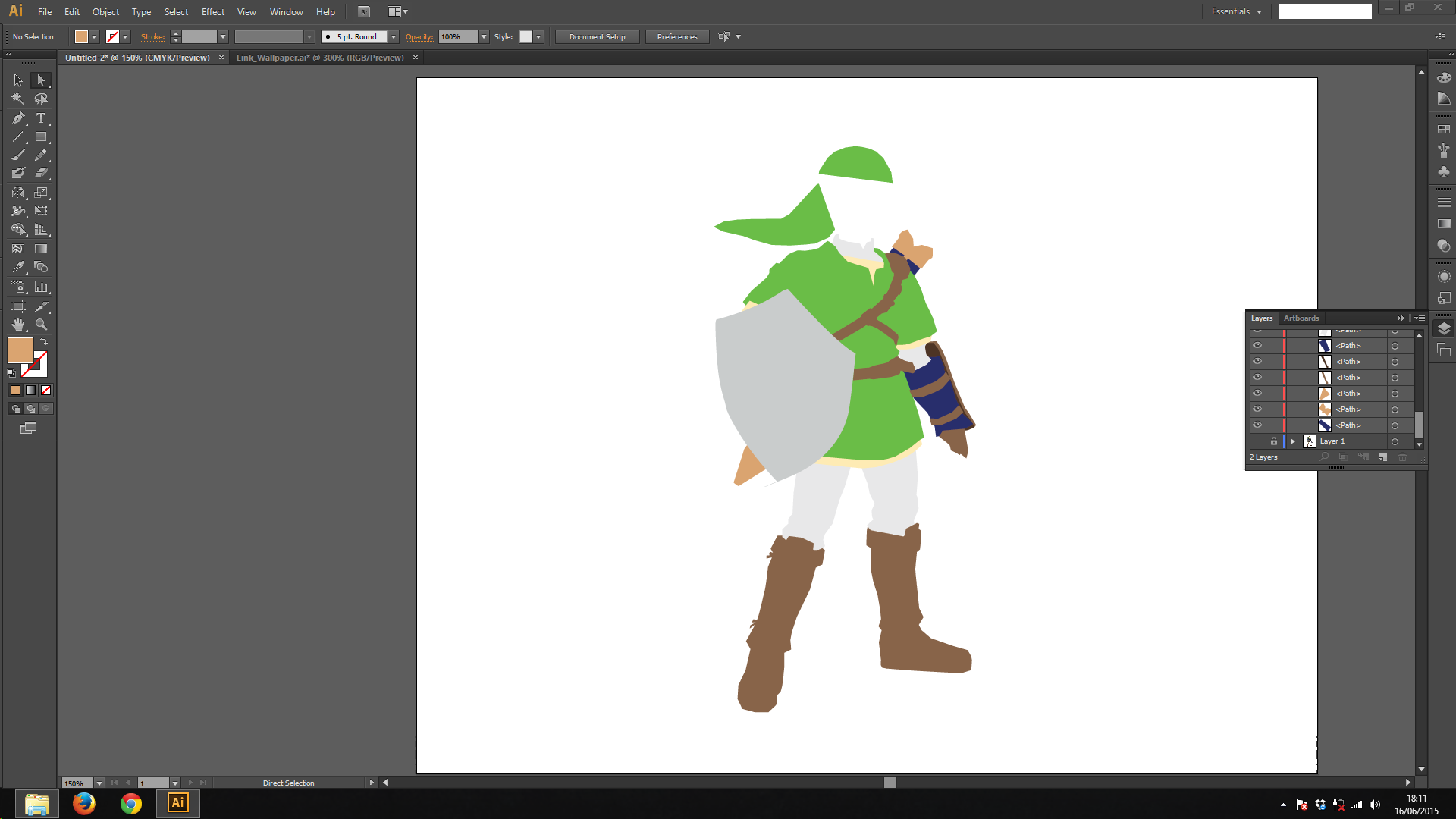Open the stroke weight dropdown
Screen dimensions: 1456x819
click(x=223, y=37)
